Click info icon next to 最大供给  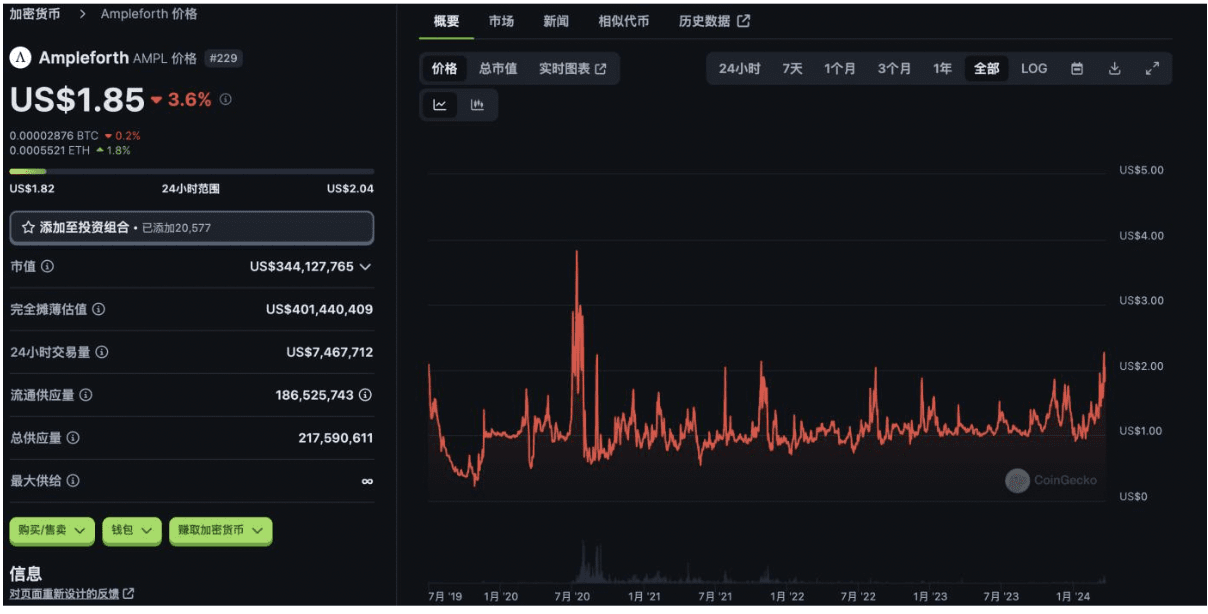[x=73, y=481]
